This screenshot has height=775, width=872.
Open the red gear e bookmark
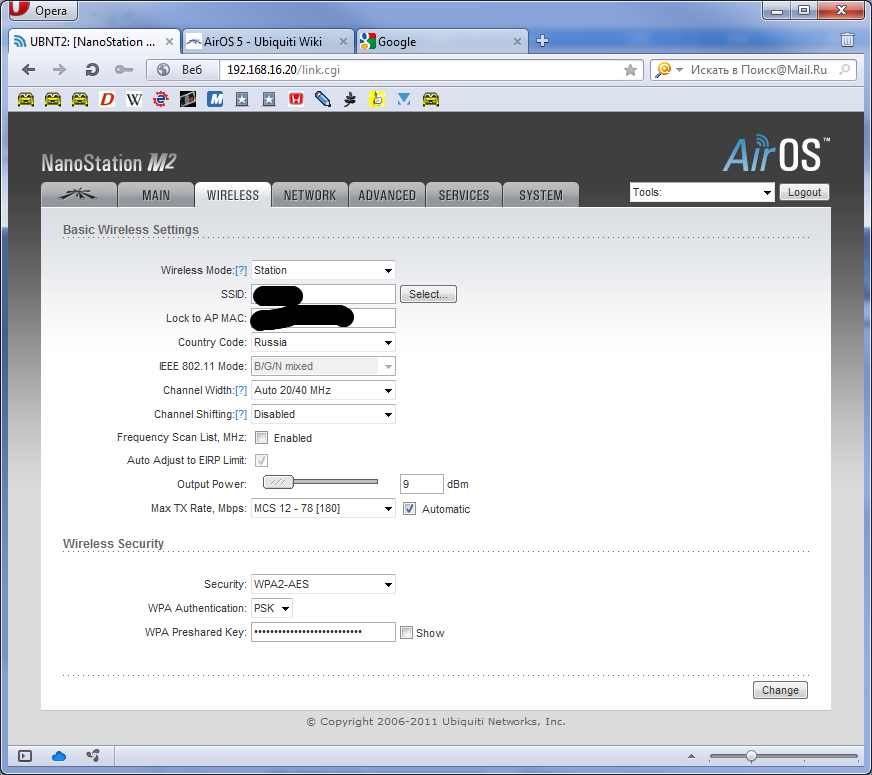click(161, 100)
